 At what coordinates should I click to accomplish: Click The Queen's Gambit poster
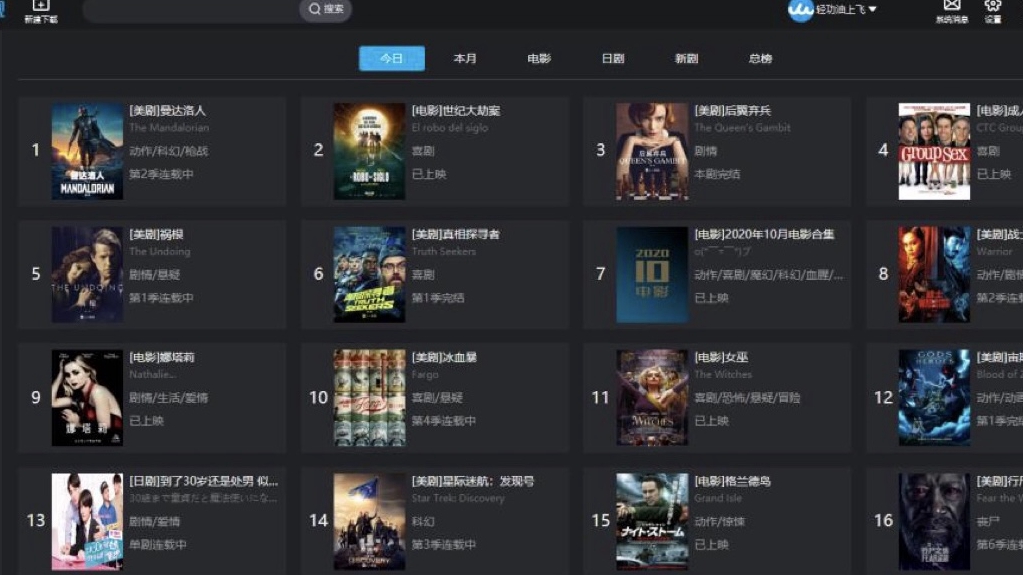(x=652, y=151)
